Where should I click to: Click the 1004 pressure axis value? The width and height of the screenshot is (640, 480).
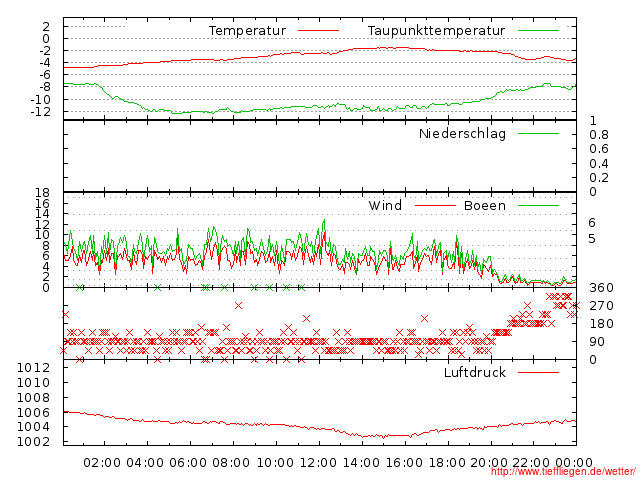(33, 427)
